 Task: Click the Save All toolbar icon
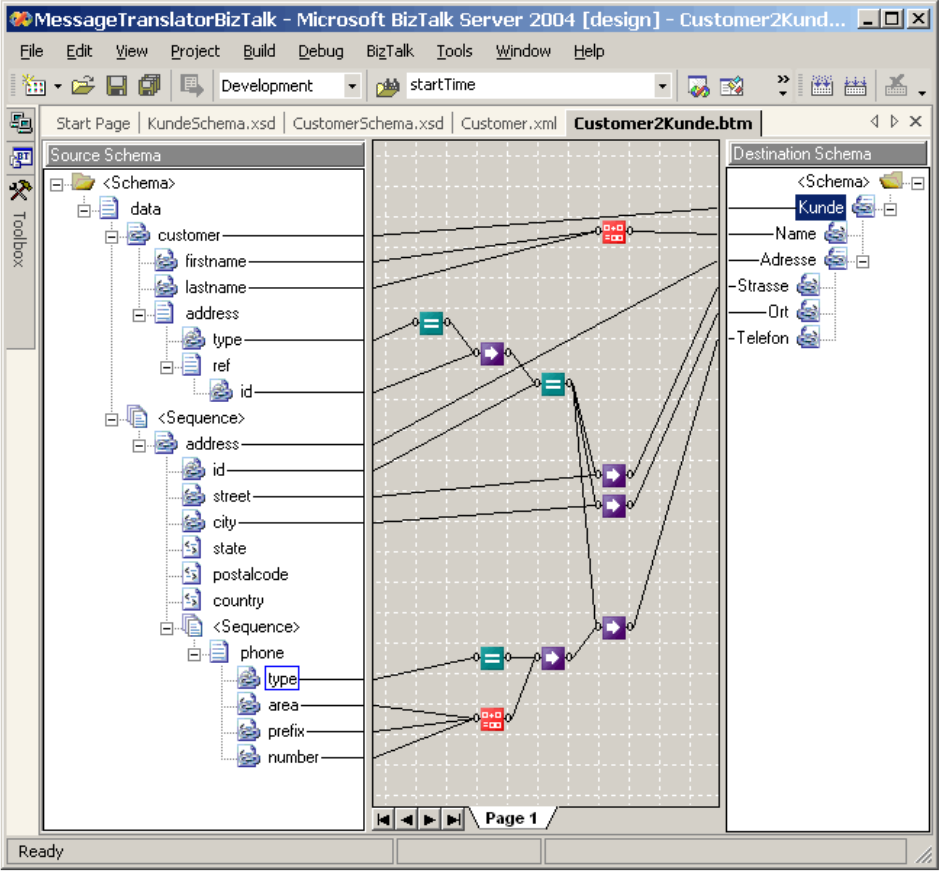click(x=150, y=86)
